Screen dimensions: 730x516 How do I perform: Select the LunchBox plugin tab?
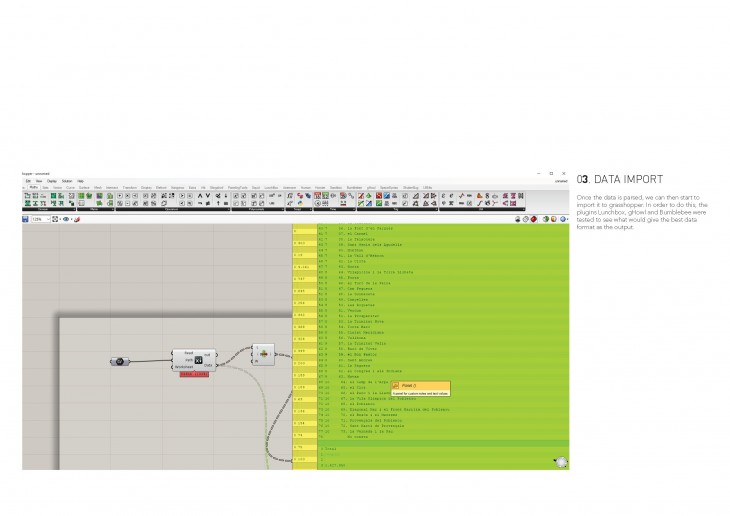click(270, 187)
